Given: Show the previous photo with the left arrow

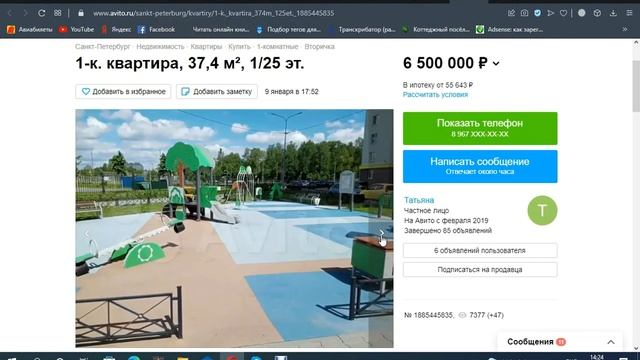Looking at the screenshot, I should 87,233.
